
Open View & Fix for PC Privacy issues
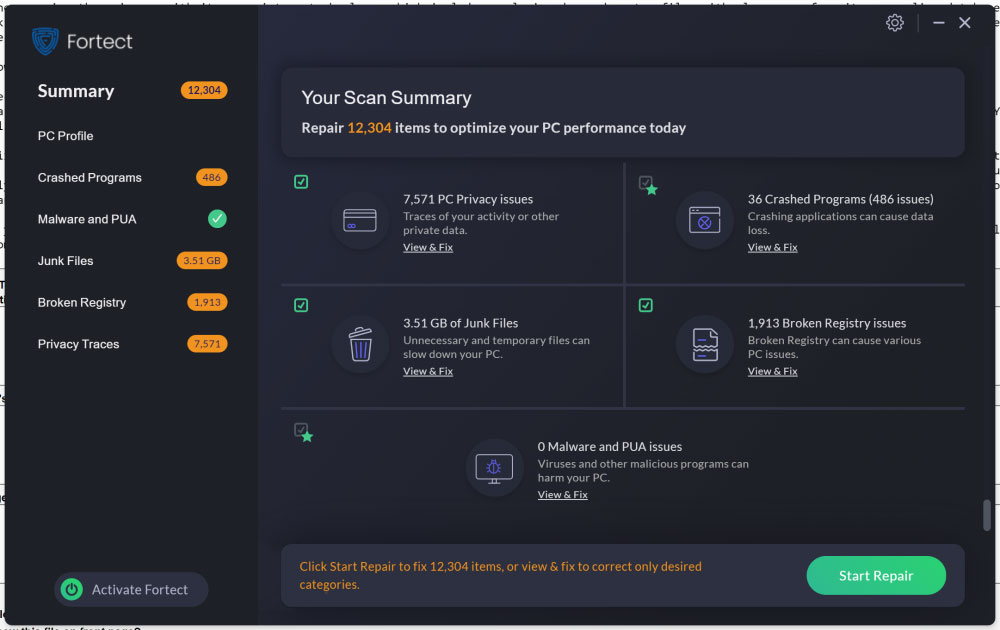click(428, 247)
